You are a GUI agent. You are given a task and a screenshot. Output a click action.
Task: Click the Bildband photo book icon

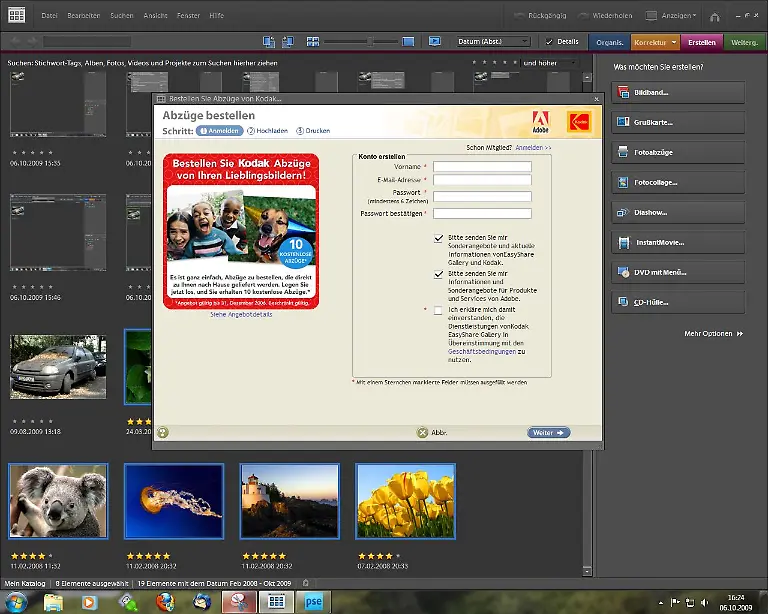[x=621, y=93]
